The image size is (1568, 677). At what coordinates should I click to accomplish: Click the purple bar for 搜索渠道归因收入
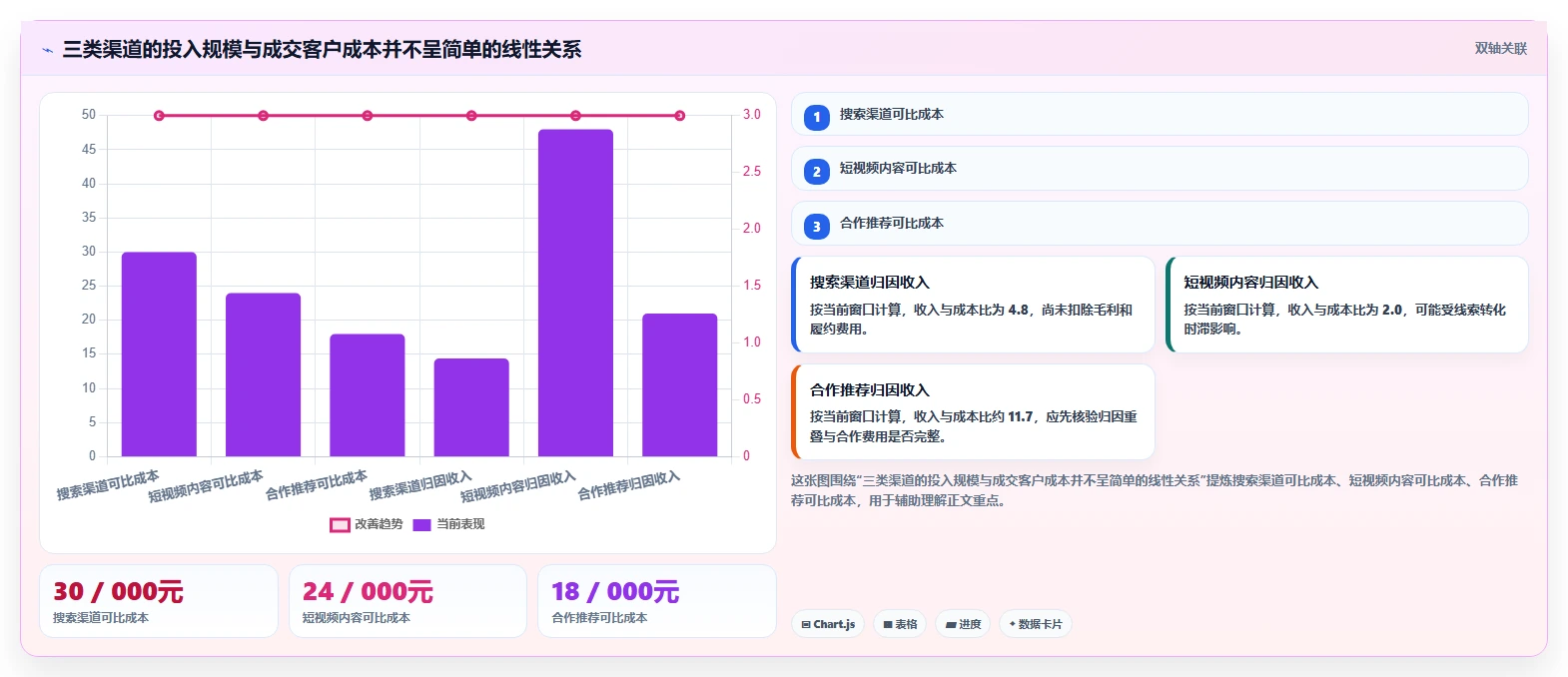coord(471,407)
